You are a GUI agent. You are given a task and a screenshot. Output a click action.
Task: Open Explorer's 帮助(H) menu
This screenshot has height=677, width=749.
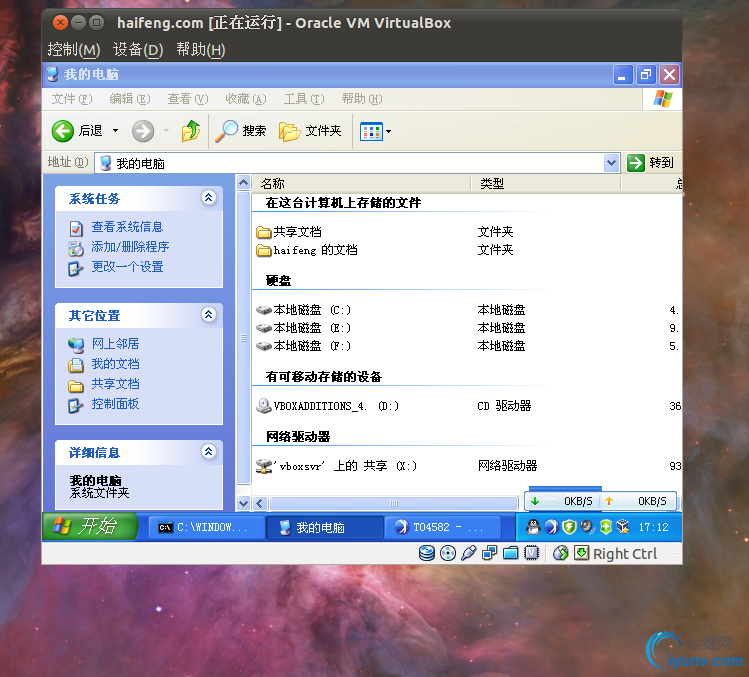pyautogui.click(x=362, y=99)
